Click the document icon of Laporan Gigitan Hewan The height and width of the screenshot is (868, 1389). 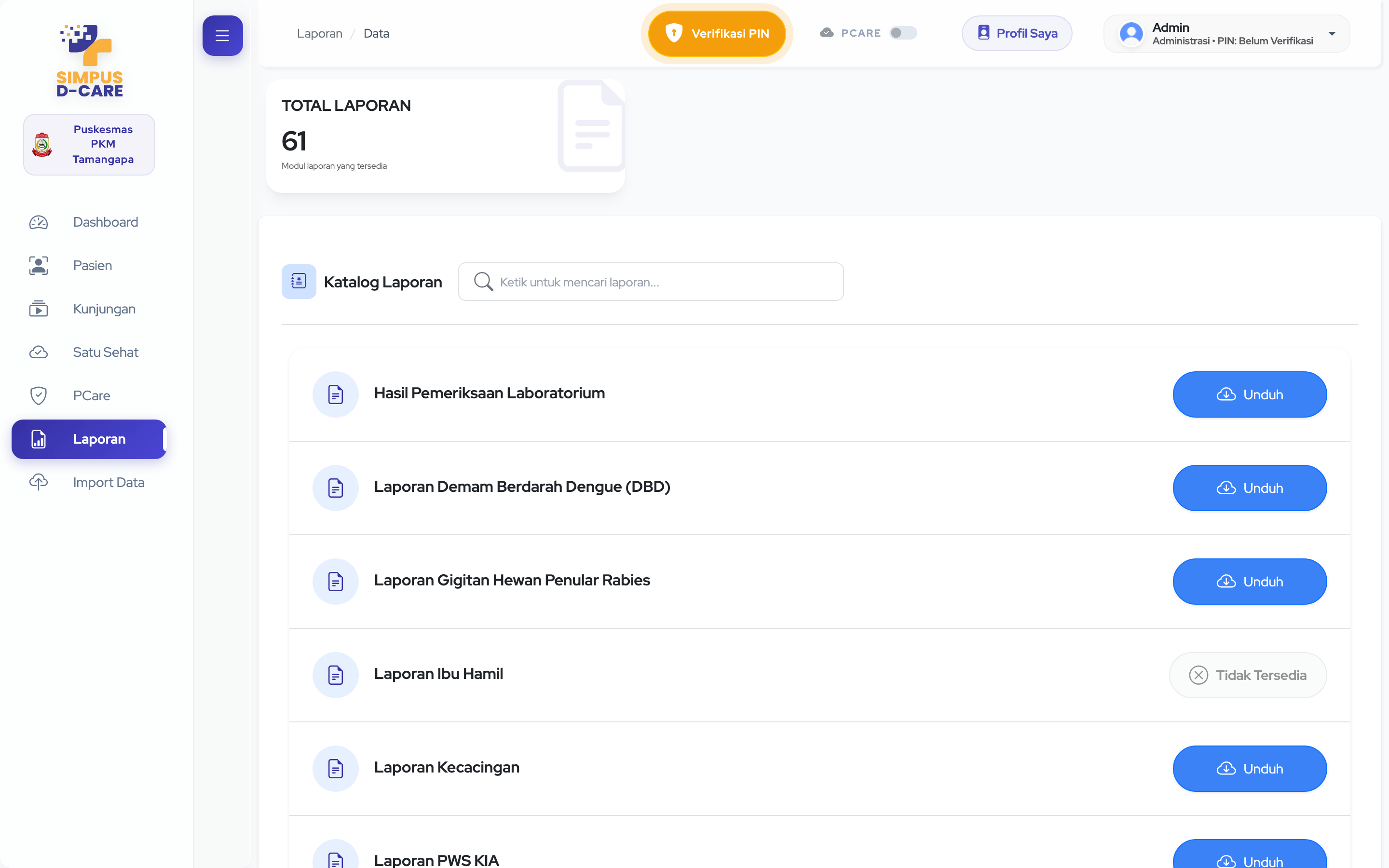tap(336, 582)
